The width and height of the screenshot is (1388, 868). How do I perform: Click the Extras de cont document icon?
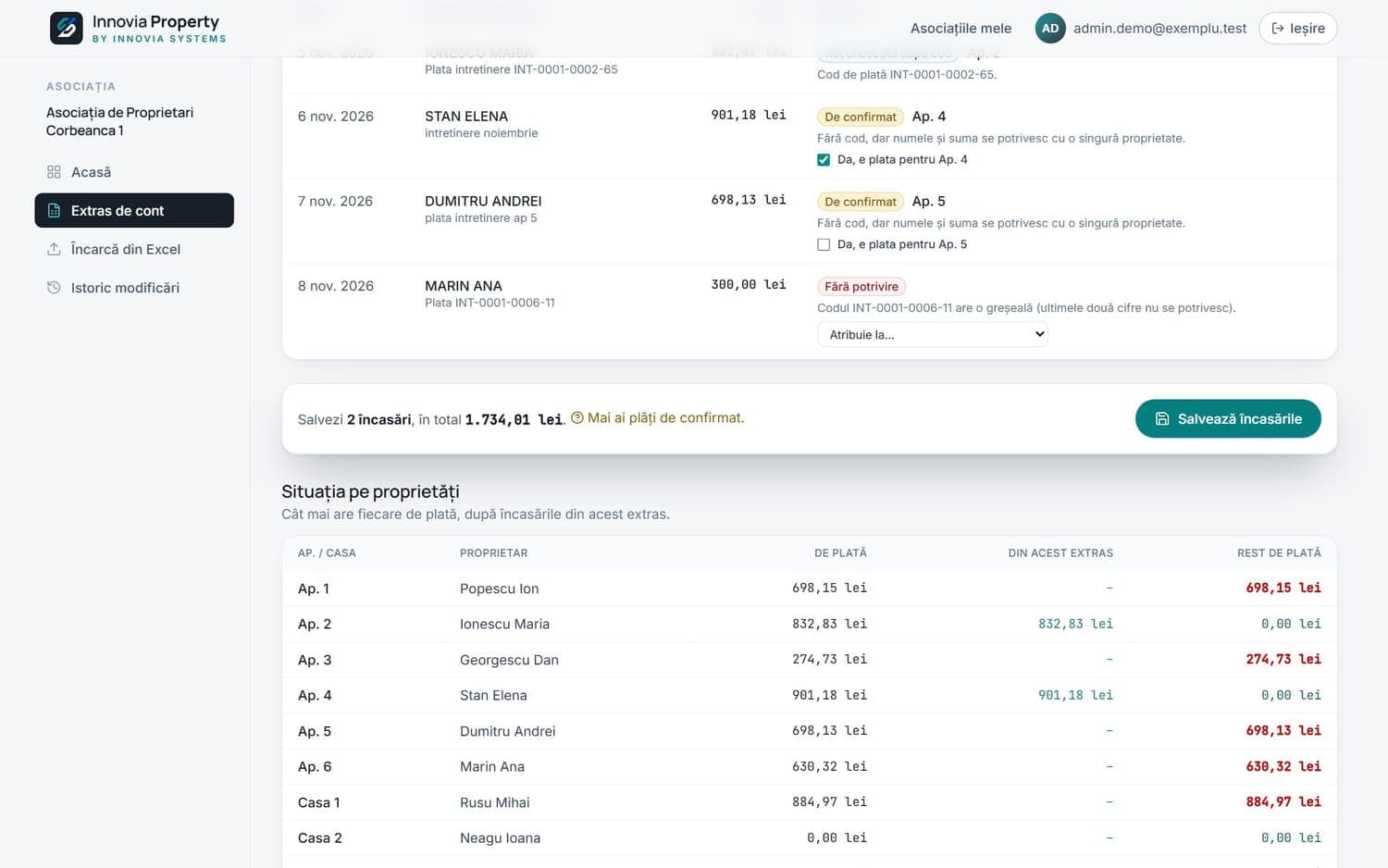tap(54, 210)
